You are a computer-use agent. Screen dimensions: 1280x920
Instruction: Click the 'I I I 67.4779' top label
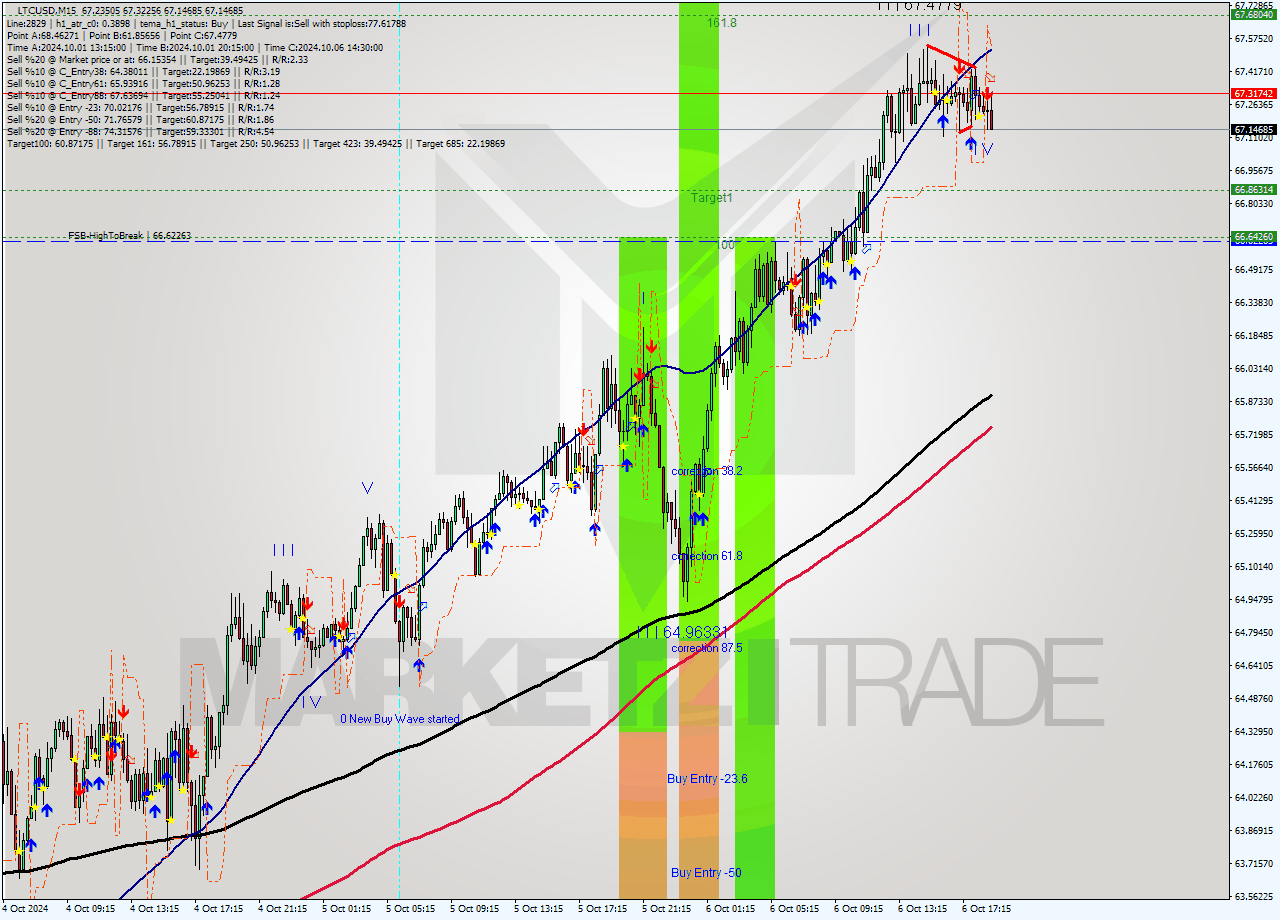pos(919,6)
